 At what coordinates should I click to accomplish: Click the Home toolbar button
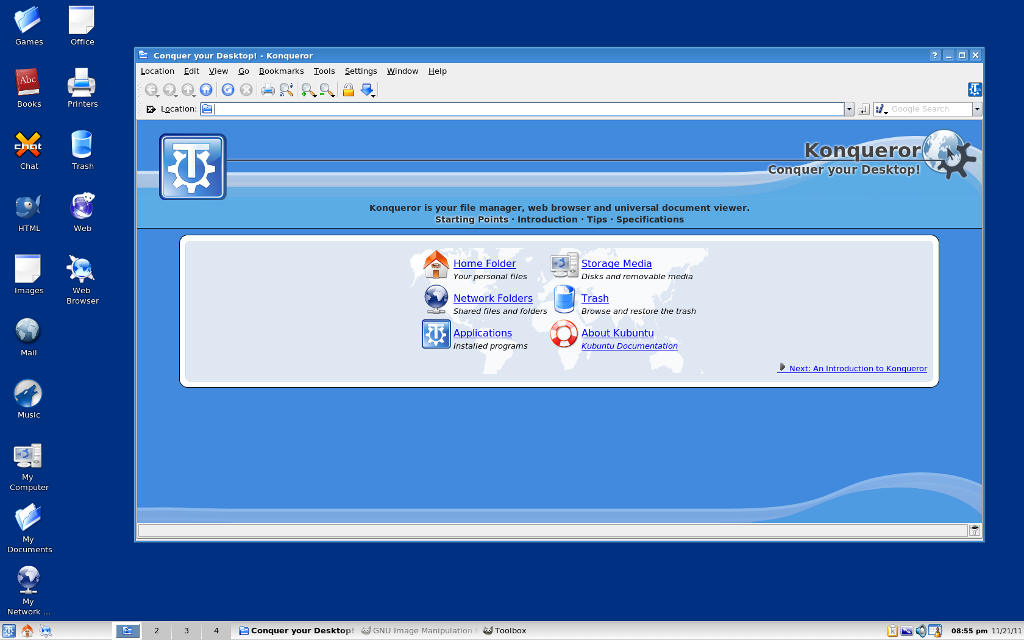206,90
